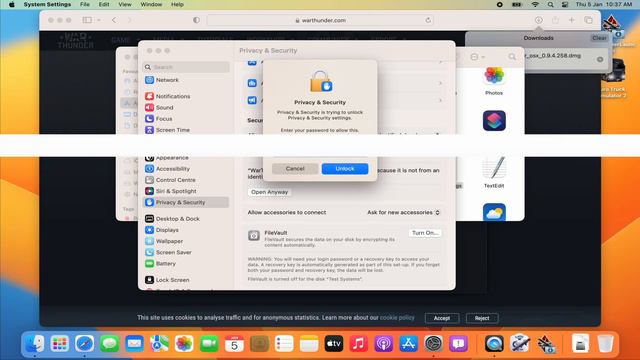The image size is (640, 360).
Task: Open Finder from the Dock
Action: click(35, 344)
